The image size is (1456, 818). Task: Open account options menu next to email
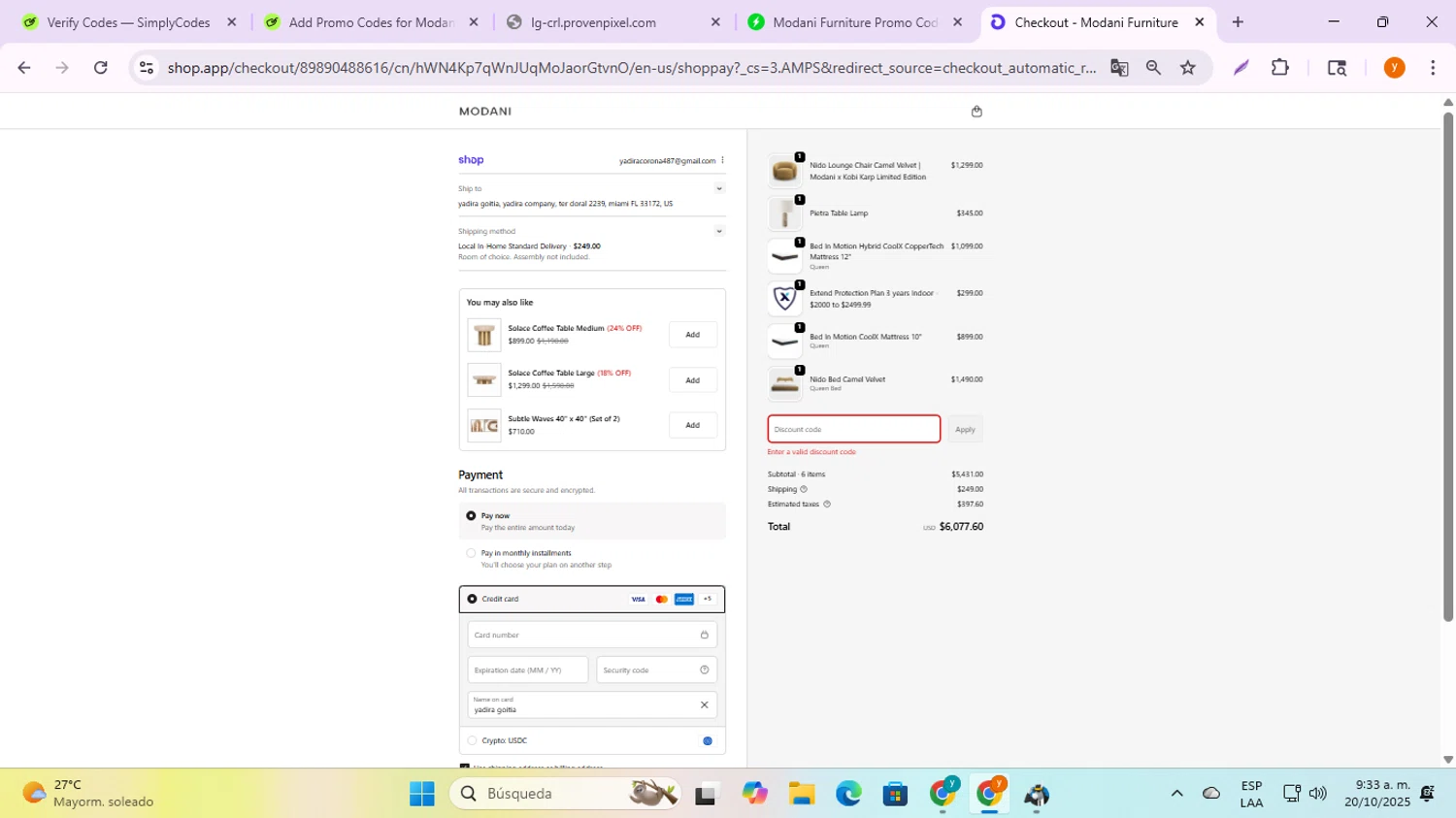click(x=722, y=161)
